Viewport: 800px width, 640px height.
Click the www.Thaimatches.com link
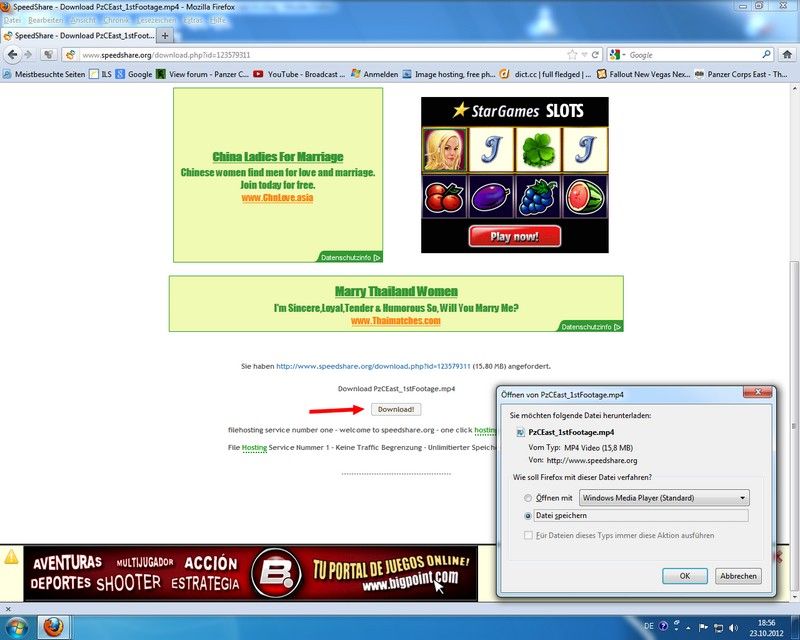click(x=396, y=321)
